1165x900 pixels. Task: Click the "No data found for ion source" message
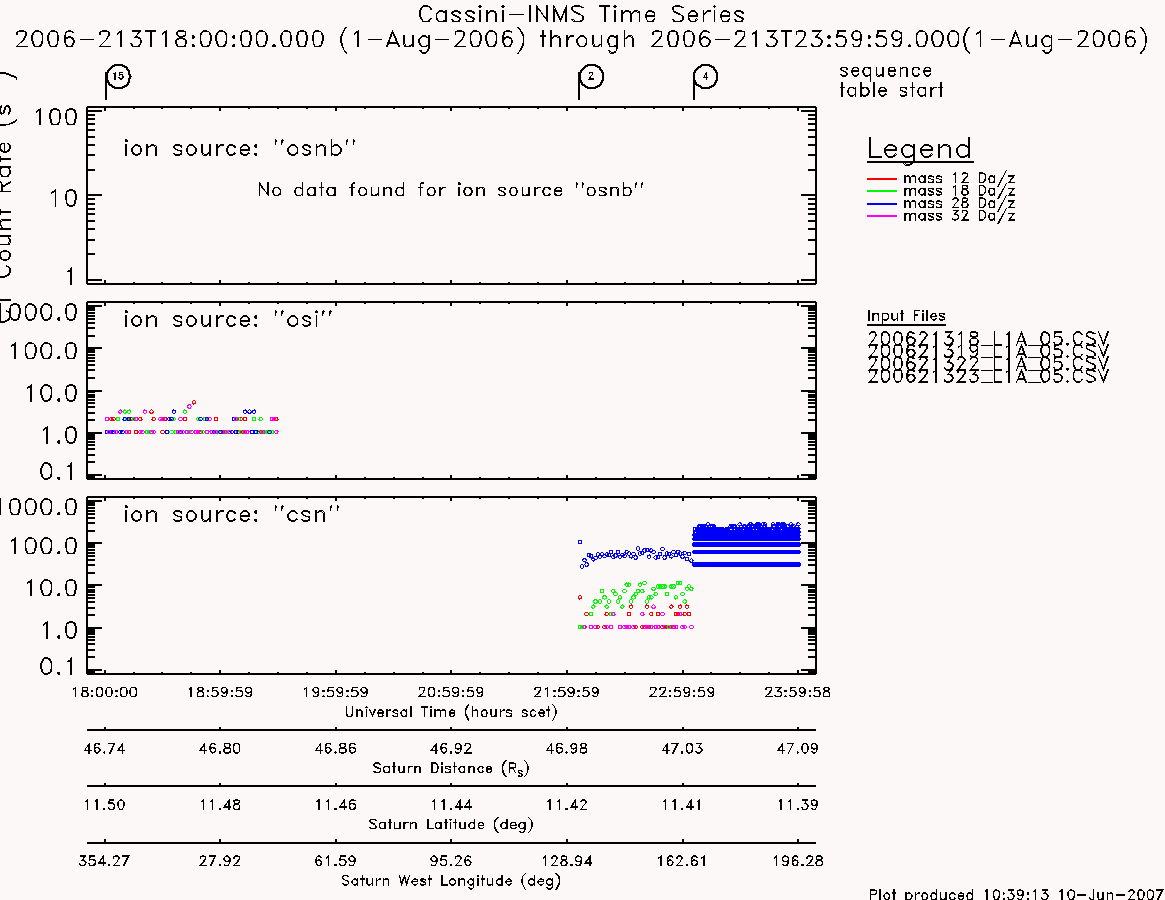pyautogui.click(x=450, y=190)
